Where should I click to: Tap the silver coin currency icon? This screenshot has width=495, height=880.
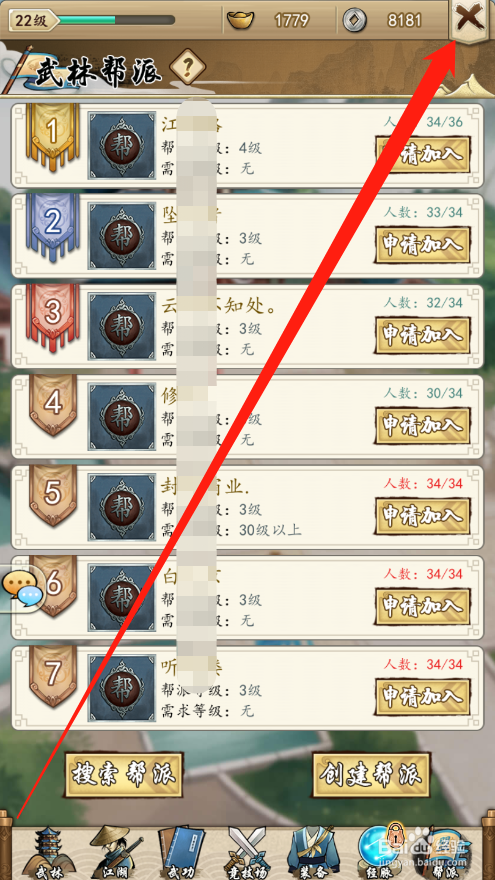[355, 21]
